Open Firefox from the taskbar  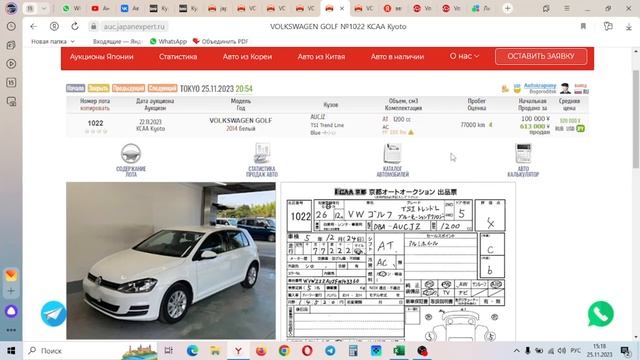point(261,351)
